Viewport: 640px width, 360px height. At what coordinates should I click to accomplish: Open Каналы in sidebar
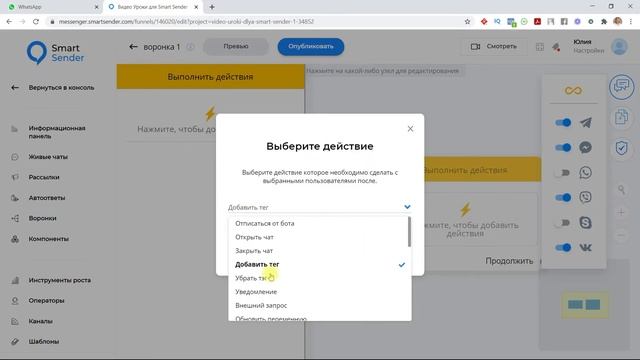click(x=40, y=321)
